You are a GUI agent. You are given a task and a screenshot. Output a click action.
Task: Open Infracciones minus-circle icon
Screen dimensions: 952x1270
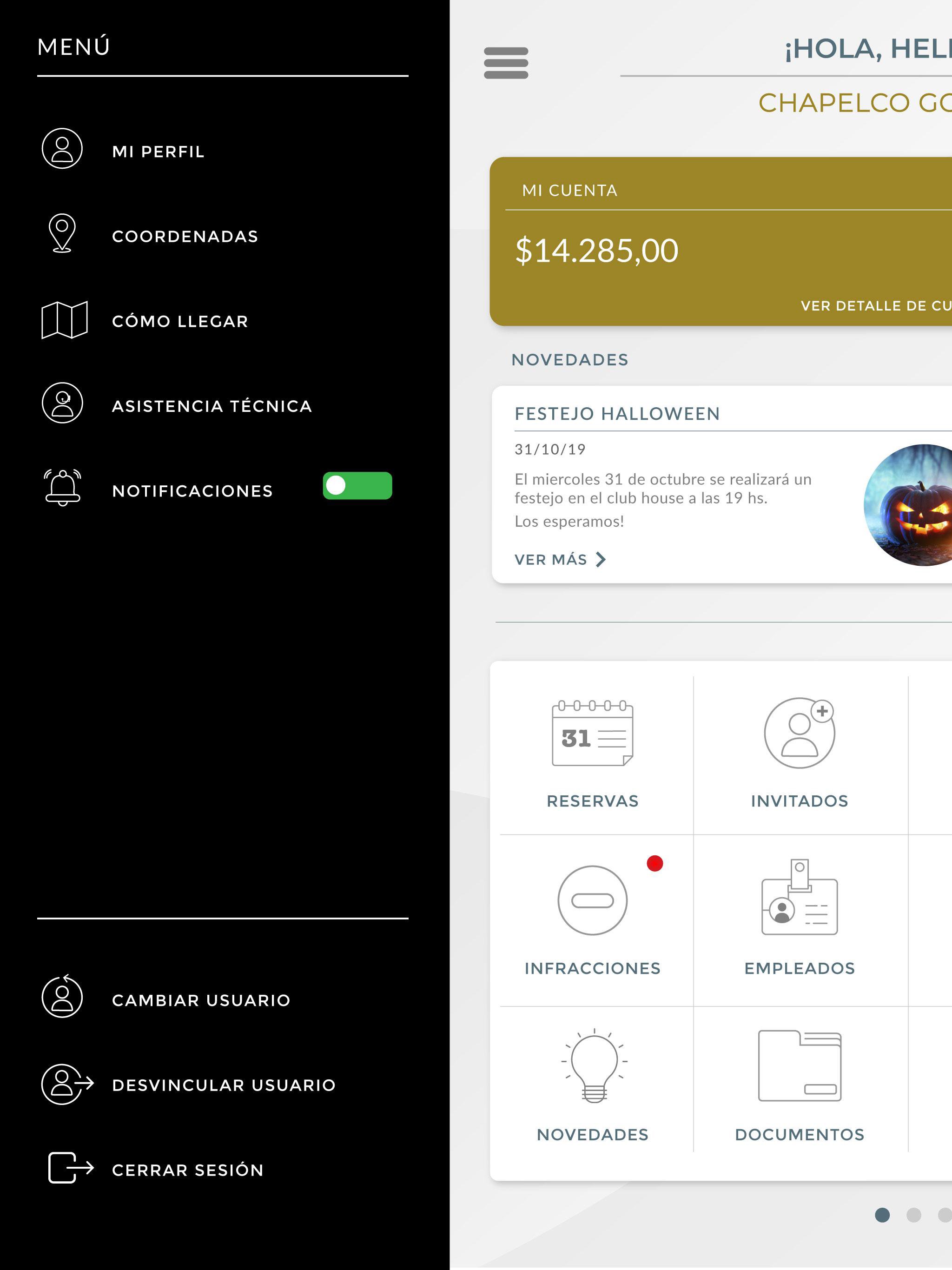point(592,900)
